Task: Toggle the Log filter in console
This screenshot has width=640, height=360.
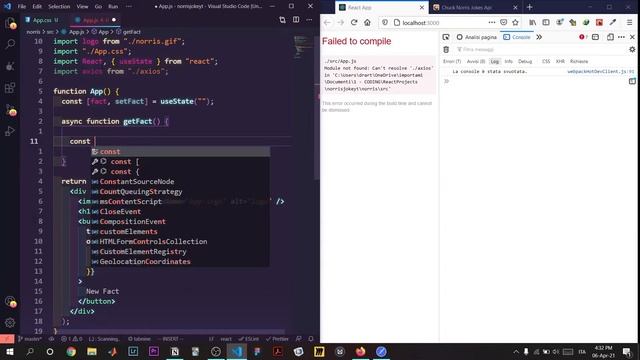Action: (x=495, y=61)
